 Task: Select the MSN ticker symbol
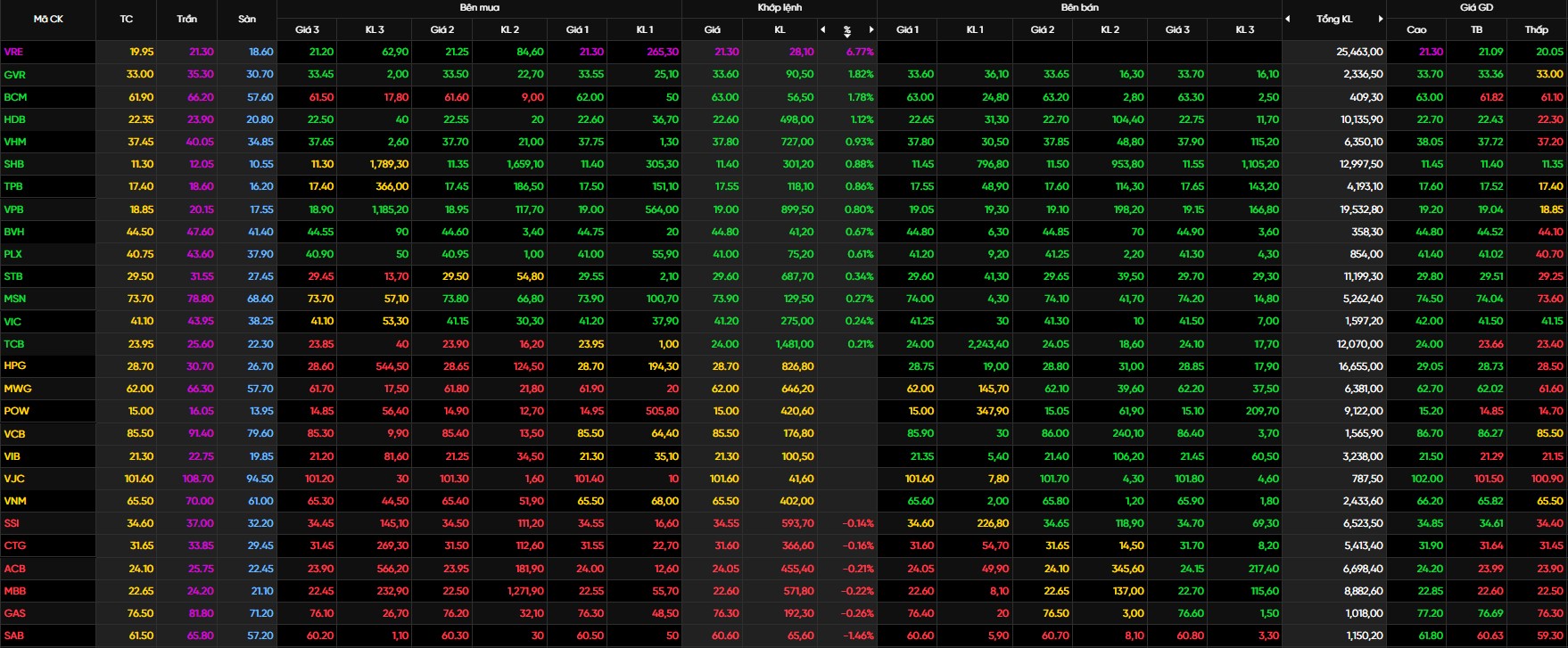click(15, 299)
